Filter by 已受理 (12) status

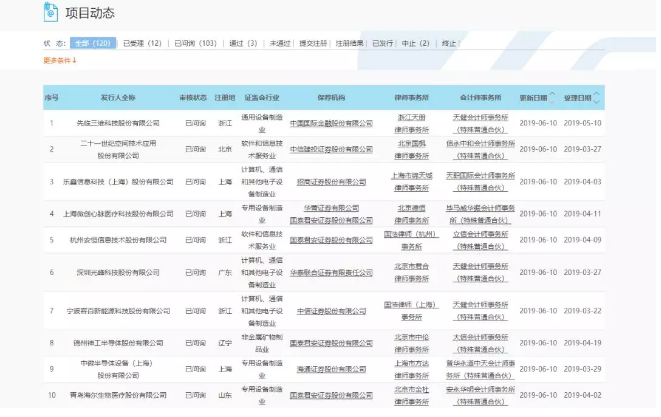pos(142,44)
